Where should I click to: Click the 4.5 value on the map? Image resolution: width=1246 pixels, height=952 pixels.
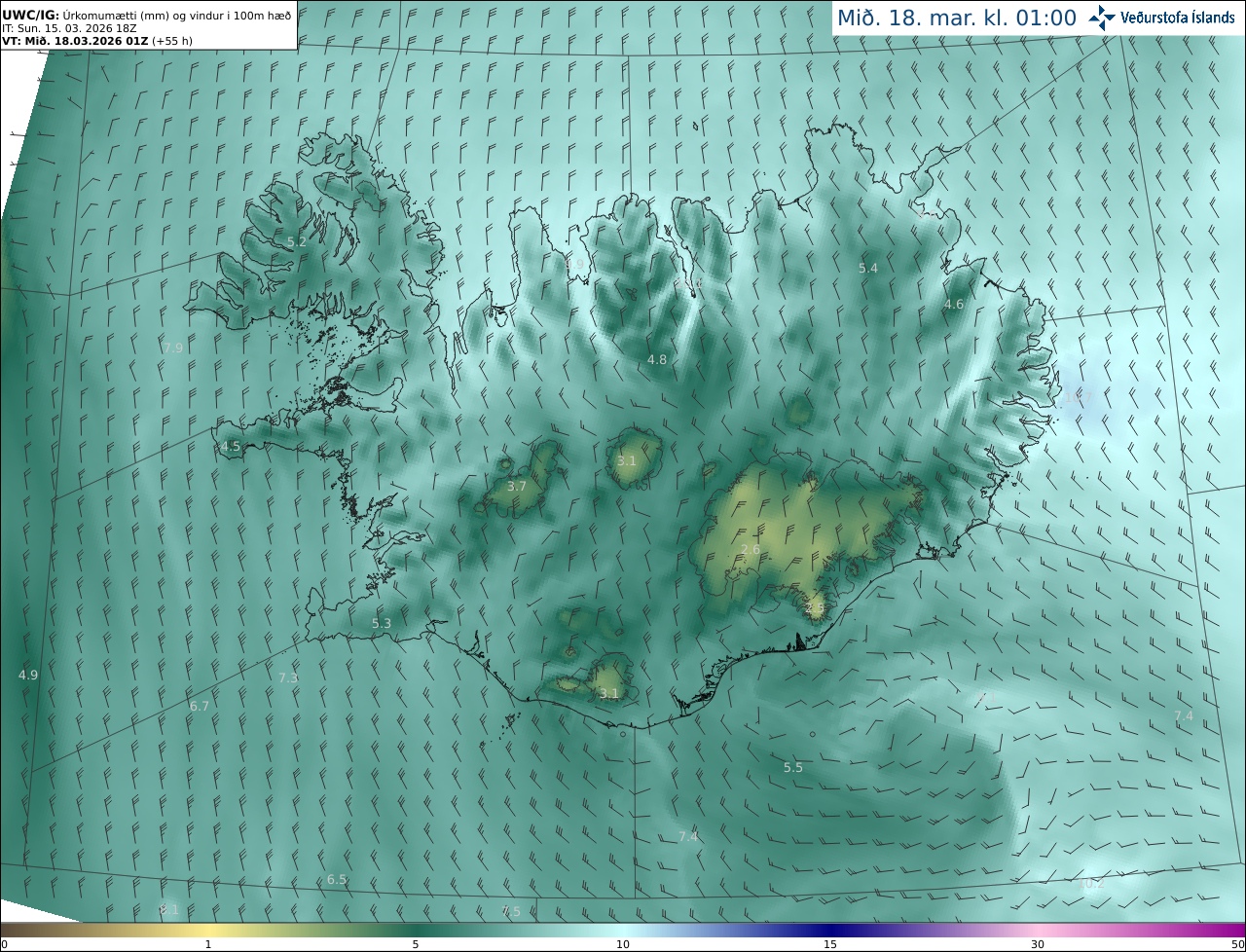[x=231, y=447]
